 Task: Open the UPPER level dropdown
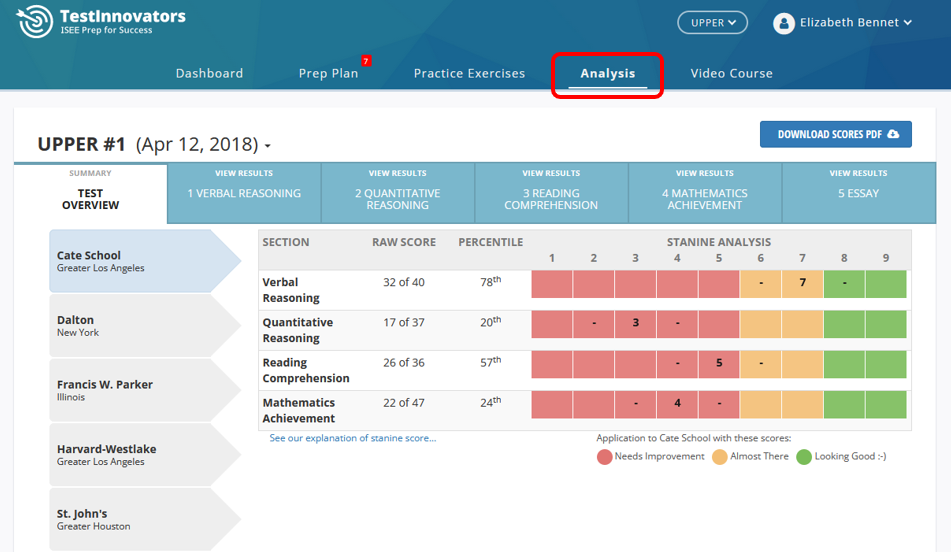(x=712, y=22)
